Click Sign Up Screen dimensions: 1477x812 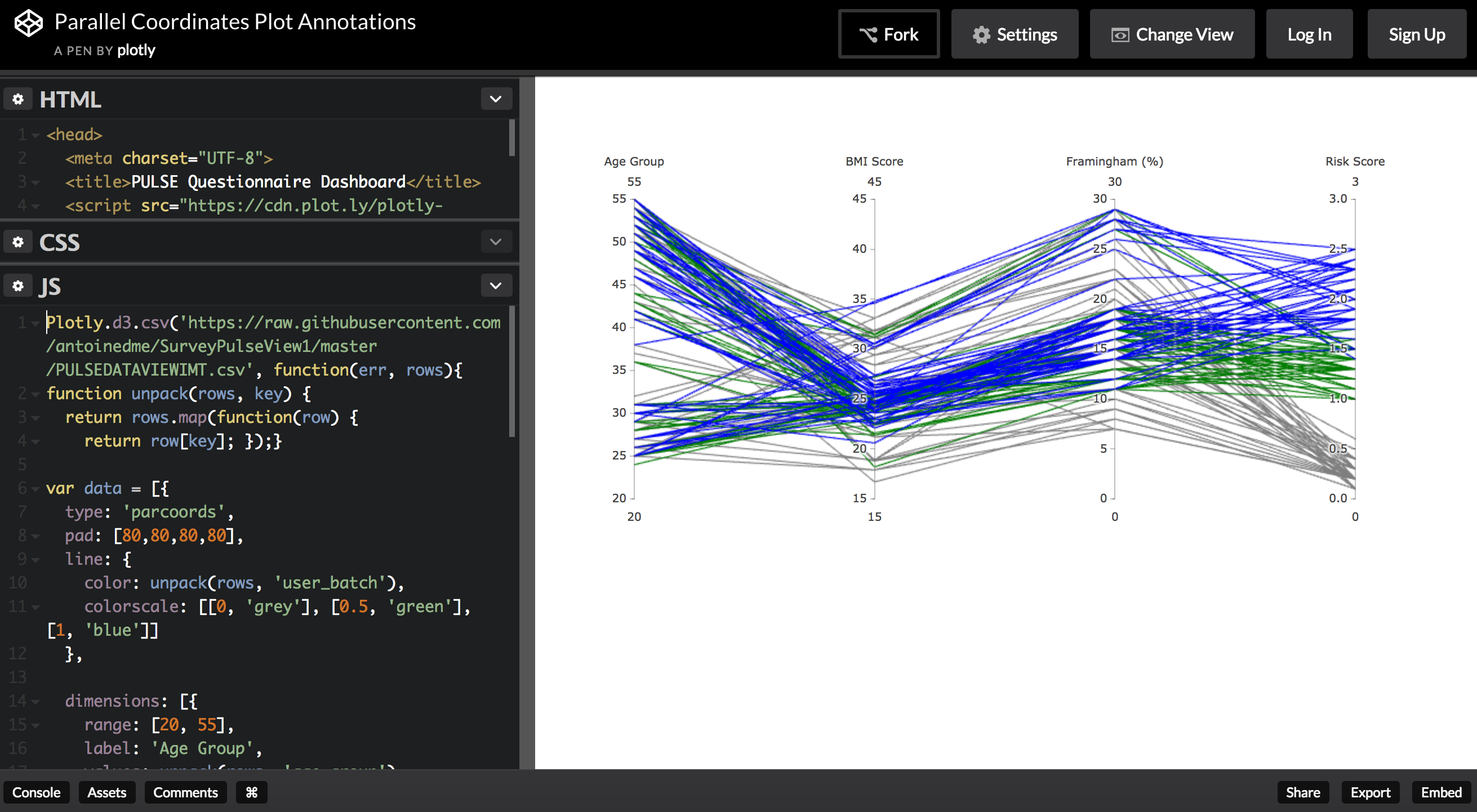pyautogui.click(x=1417, y=34)
